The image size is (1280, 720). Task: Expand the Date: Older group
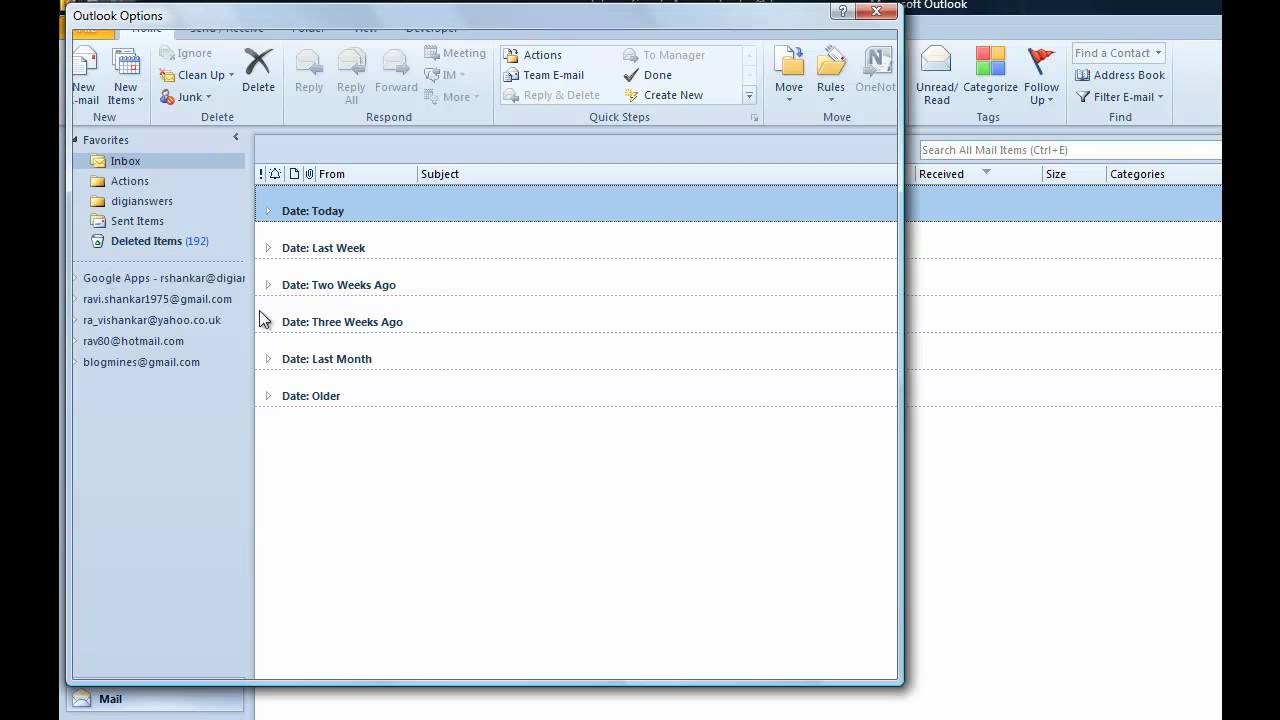coord(268,396)
